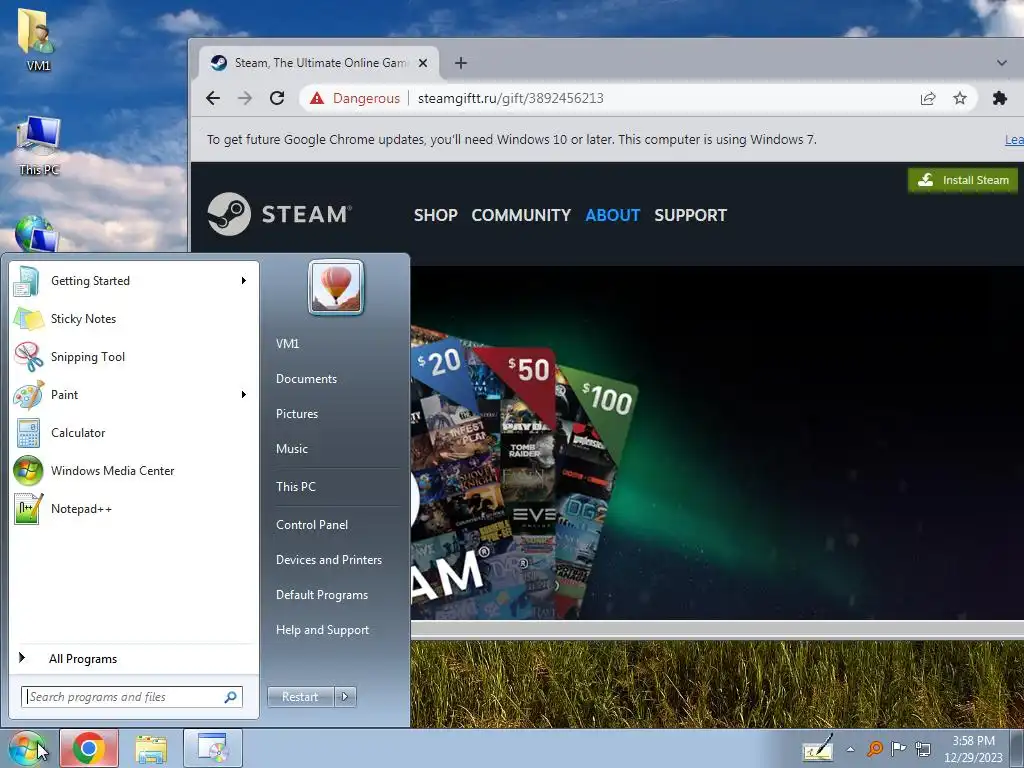The width and height of the screenshot is (1024, 768).
Task: Click the network tray icon
Action: 923,748
